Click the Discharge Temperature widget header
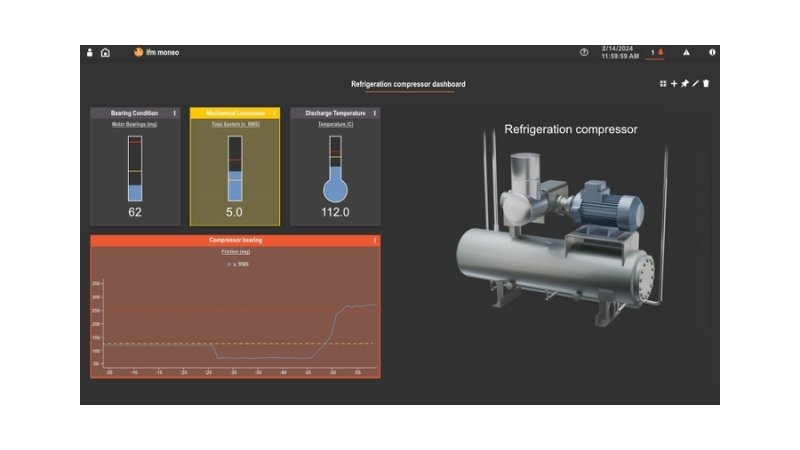Image resolution: width=800 pixels, height=450 pixels. 335,113
